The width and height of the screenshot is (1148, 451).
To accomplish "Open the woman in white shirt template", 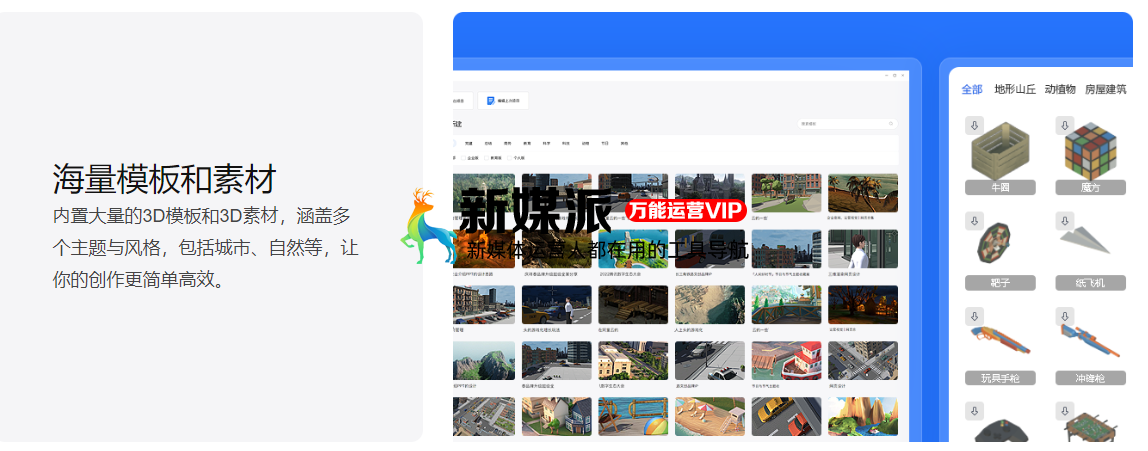I will [x=862, y=249].
